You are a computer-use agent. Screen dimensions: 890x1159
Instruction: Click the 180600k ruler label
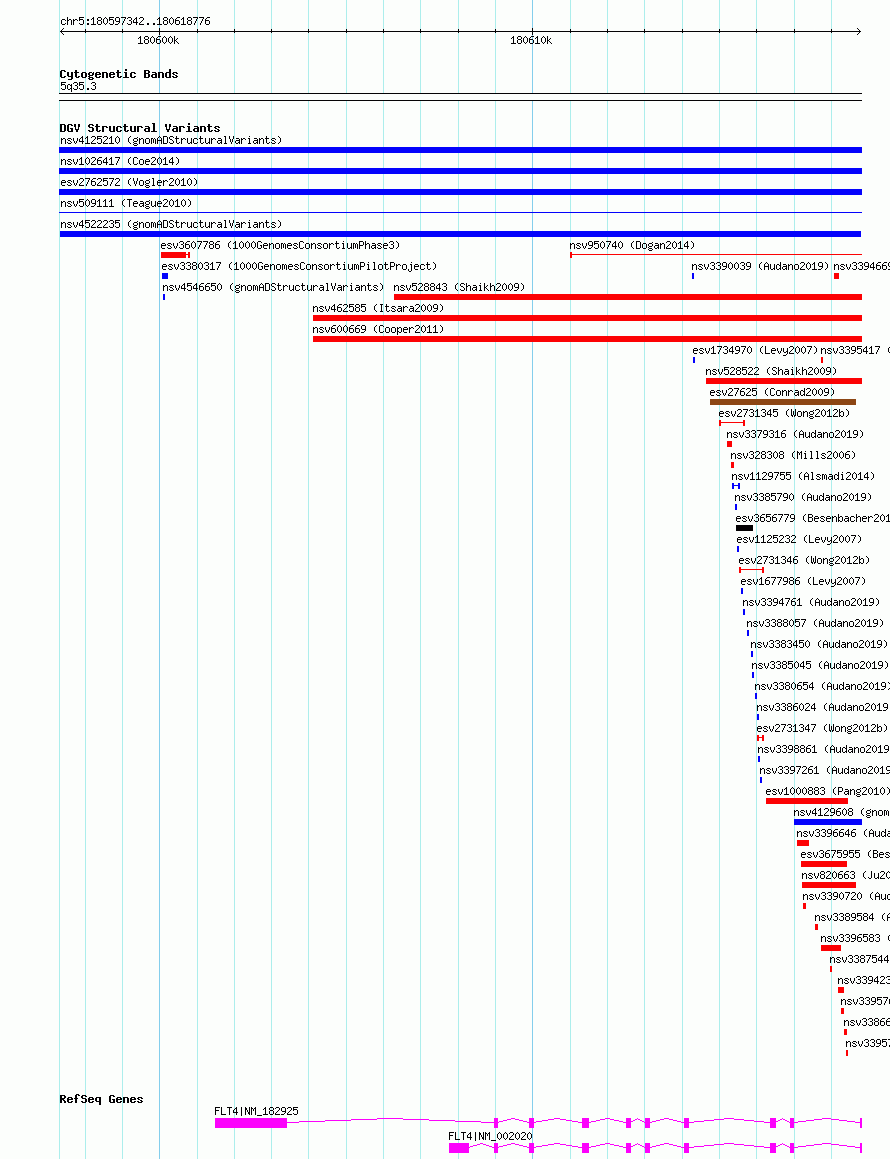point(157,41)
